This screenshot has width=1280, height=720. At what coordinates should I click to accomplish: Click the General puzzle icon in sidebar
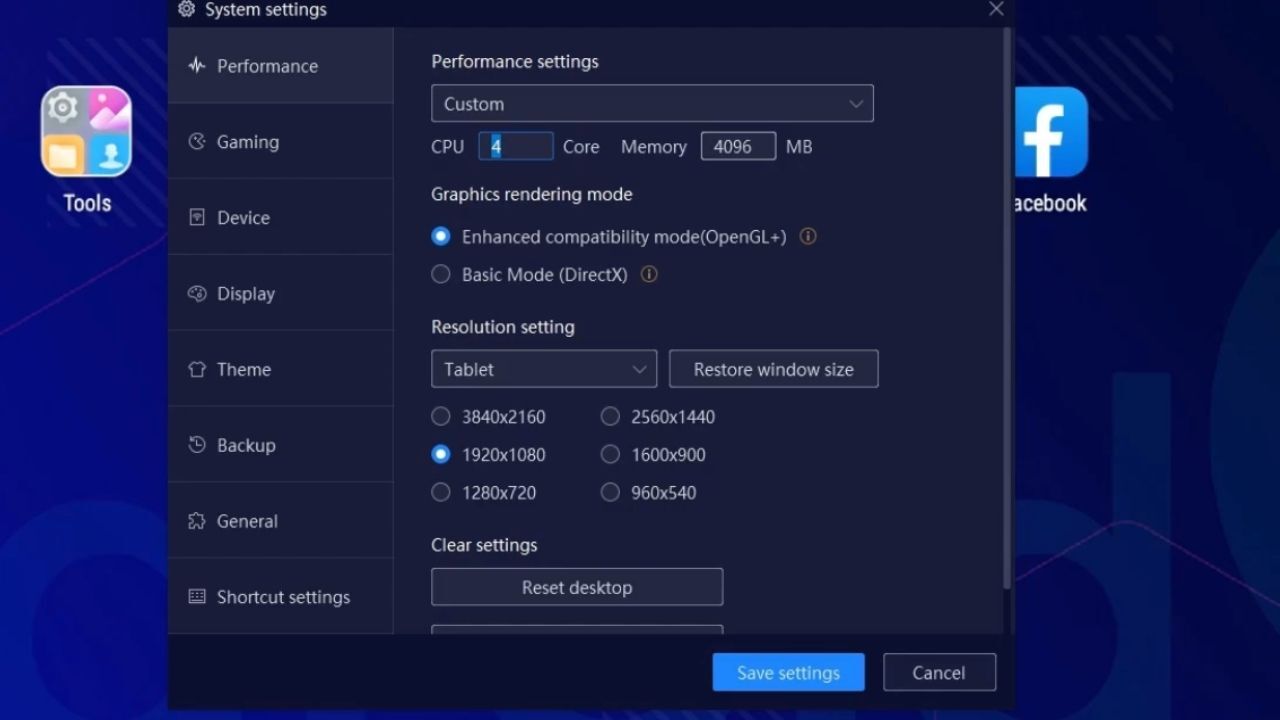(x=197, y=522)
